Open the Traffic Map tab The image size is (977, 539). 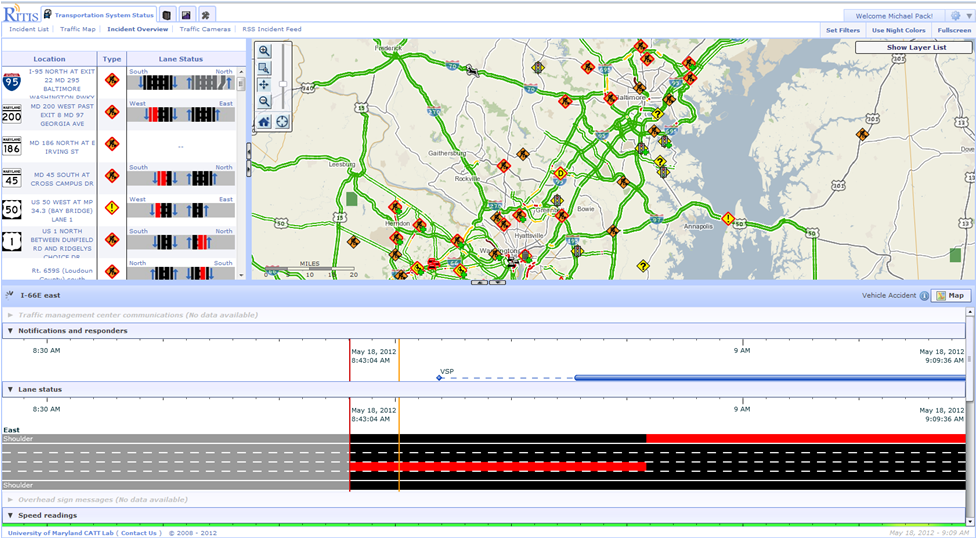[78, 29]
